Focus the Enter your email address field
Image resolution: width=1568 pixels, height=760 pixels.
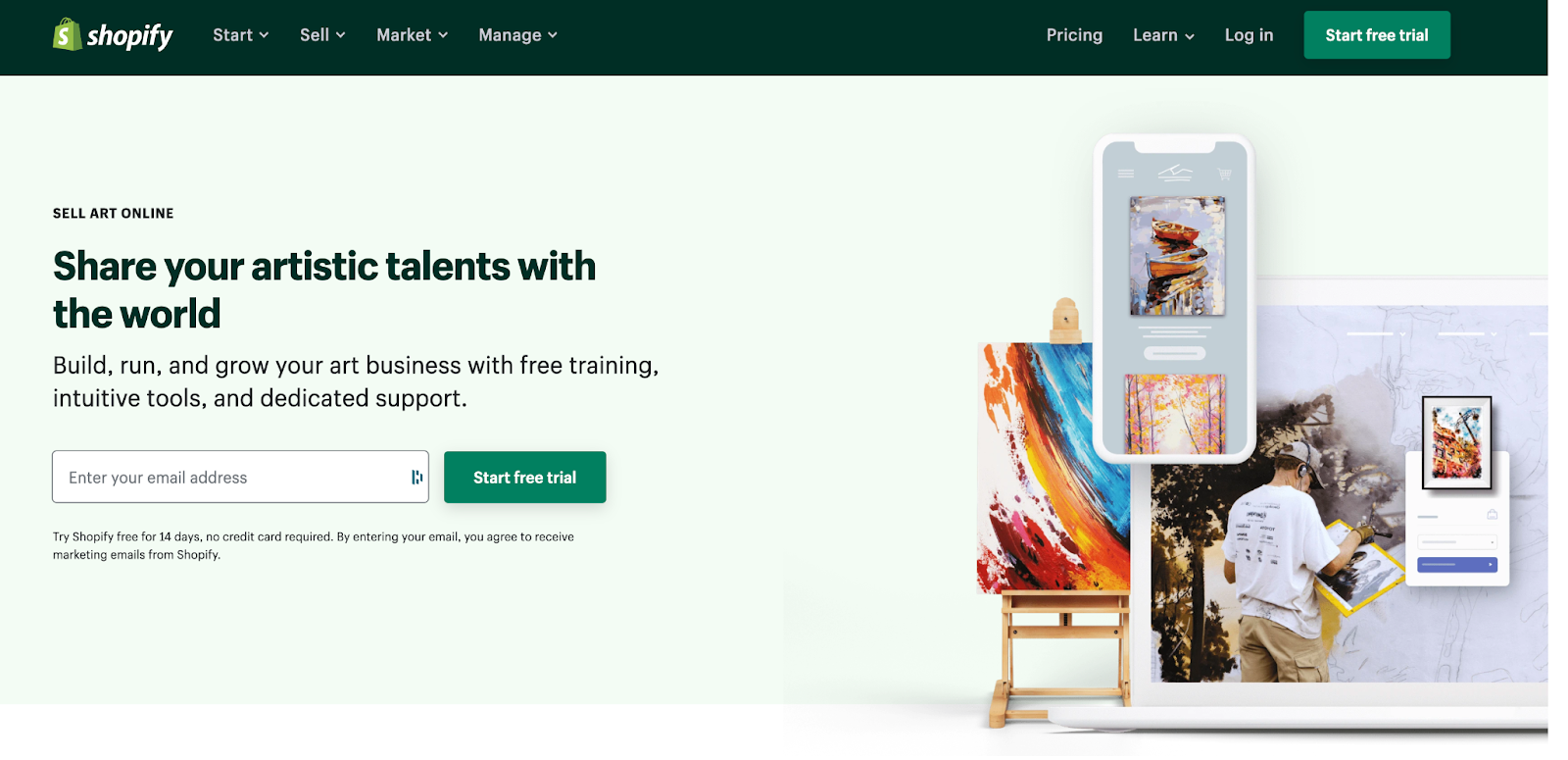tap(240, 478)
